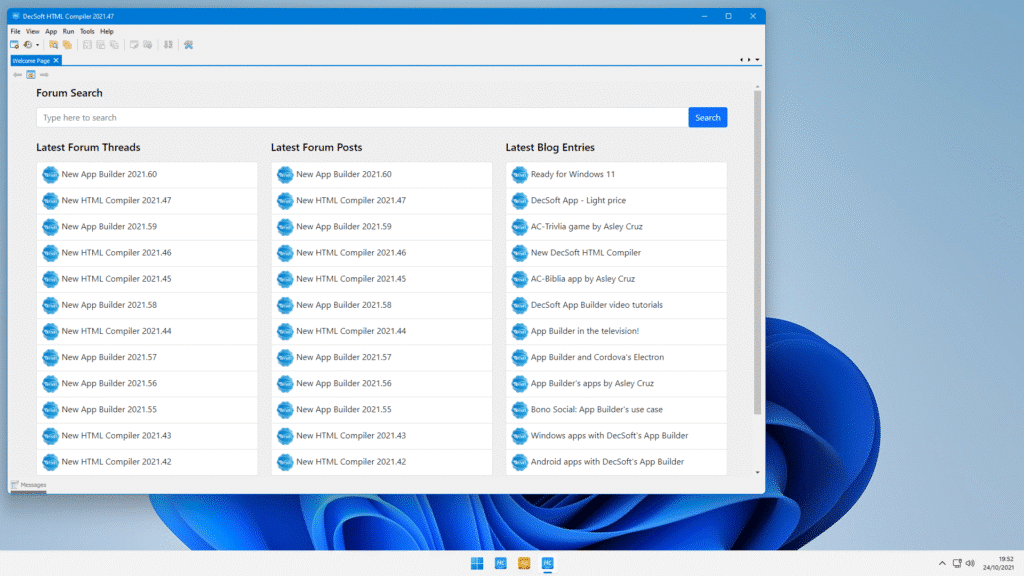Click the open recent file toolbar icon
Screen dimensions: 1024x576
(27, 44)
